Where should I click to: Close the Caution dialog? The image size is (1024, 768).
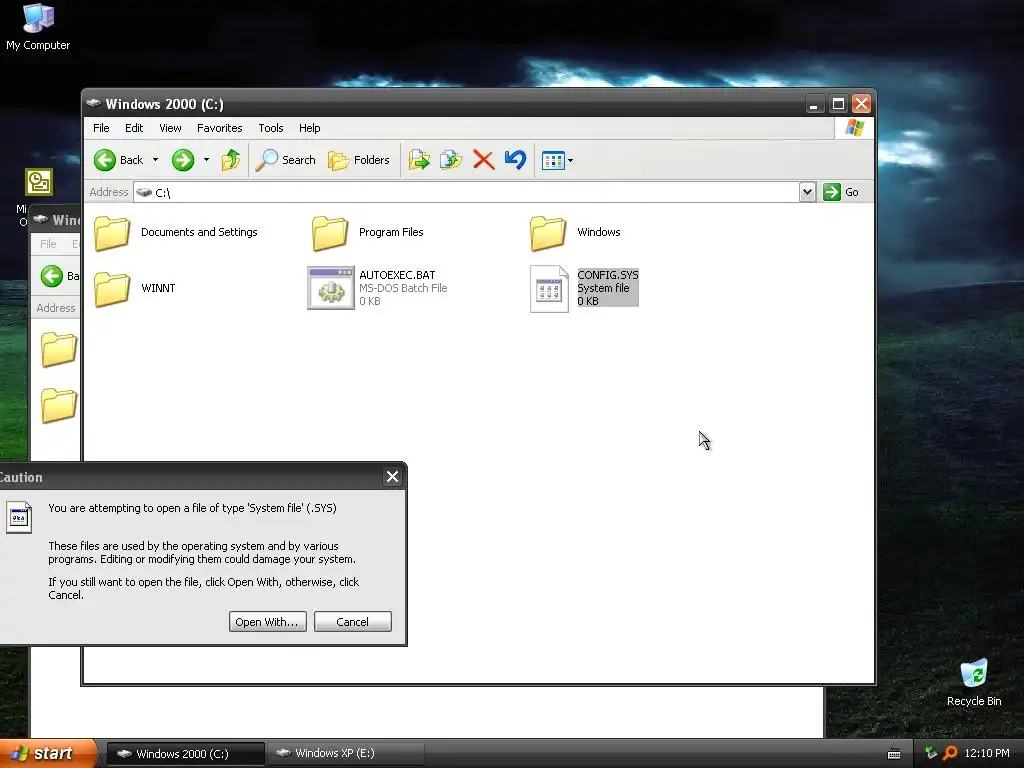click(392, 477)
